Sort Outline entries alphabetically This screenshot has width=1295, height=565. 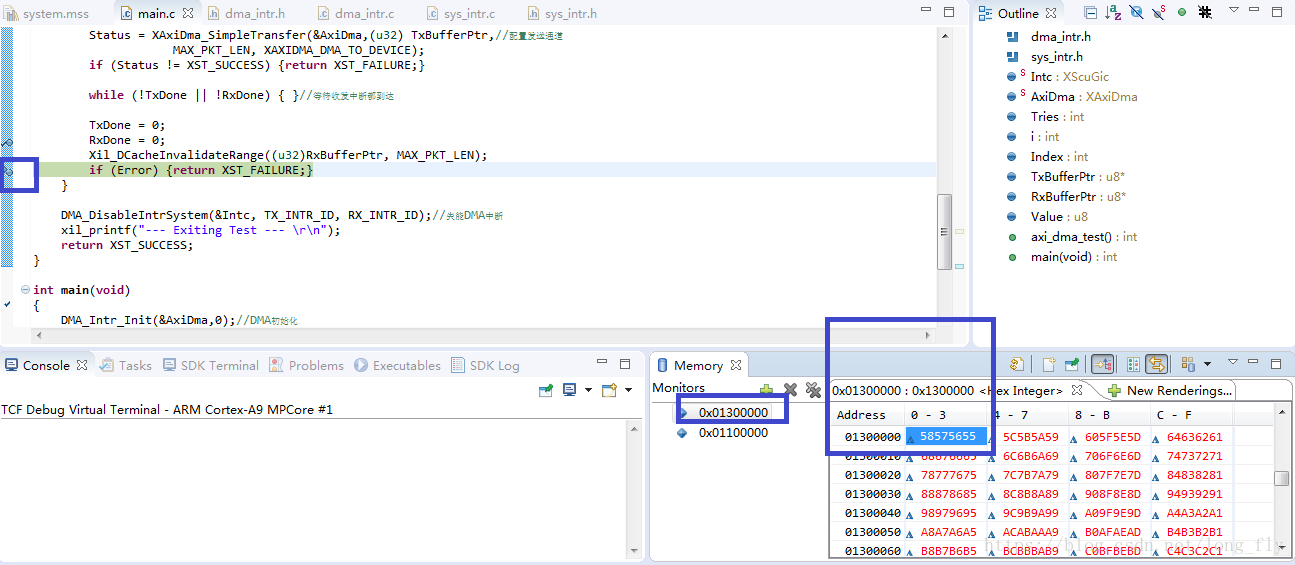tap(1113, 13)
